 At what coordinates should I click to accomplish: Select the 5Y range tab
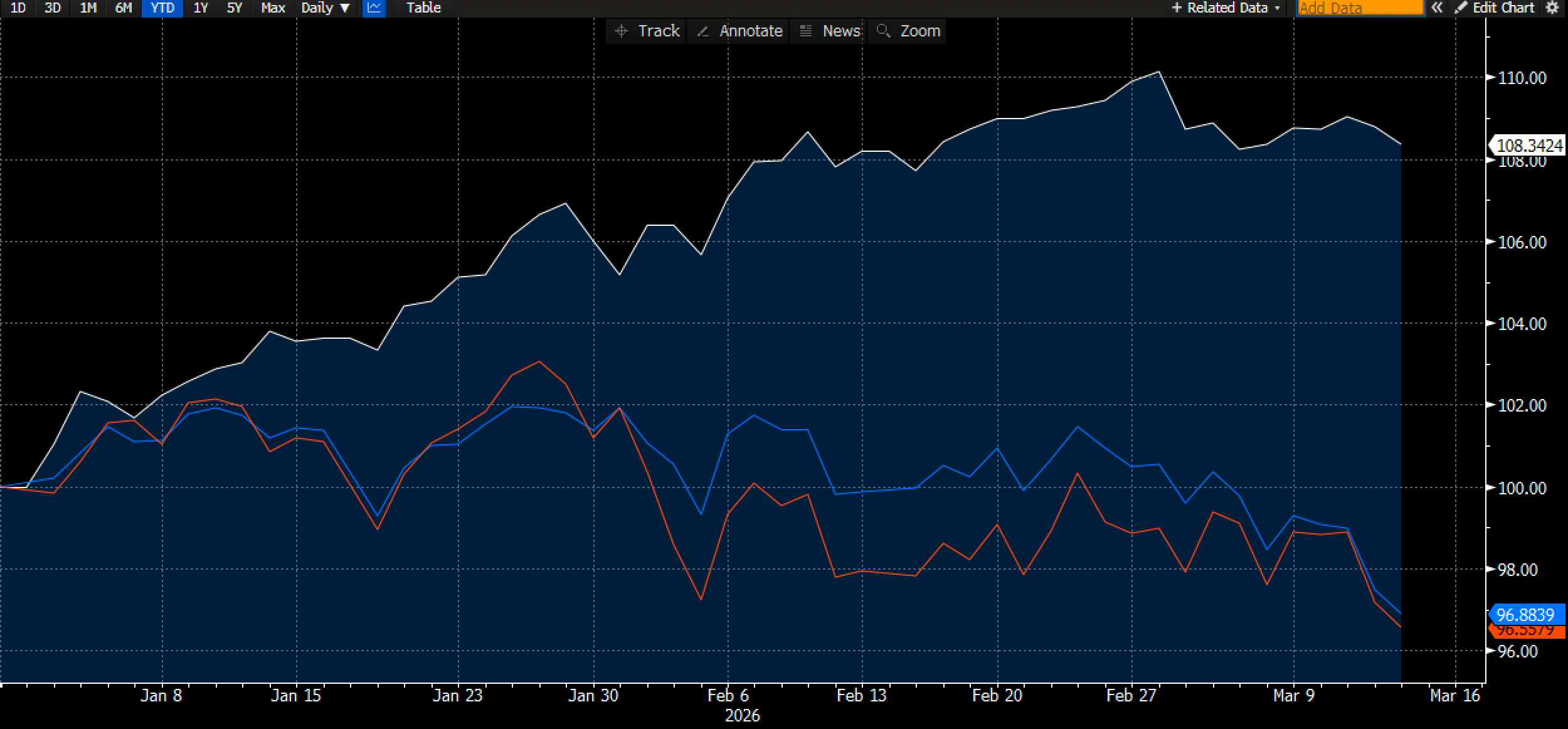pyautogui.click(x=234, y=8)
